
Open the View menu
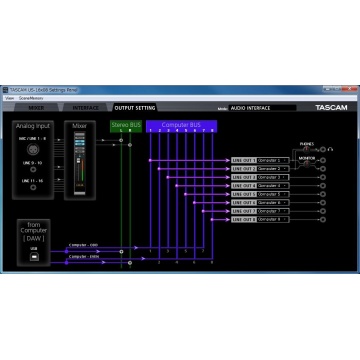pyautogui.click(x=10, y=98)
